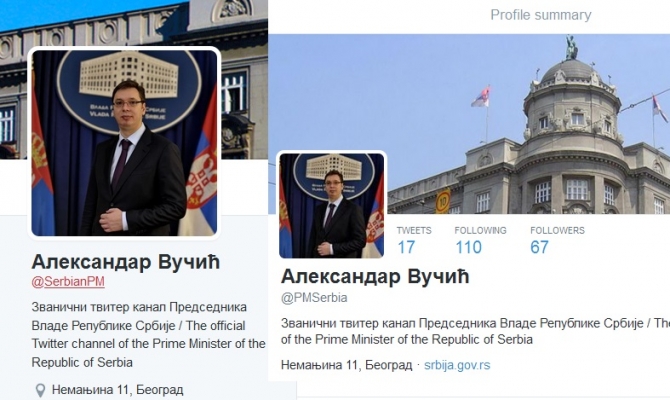Open the profile photo in Profile summary card
Viewport: 670px width, 400px height.
332,205
